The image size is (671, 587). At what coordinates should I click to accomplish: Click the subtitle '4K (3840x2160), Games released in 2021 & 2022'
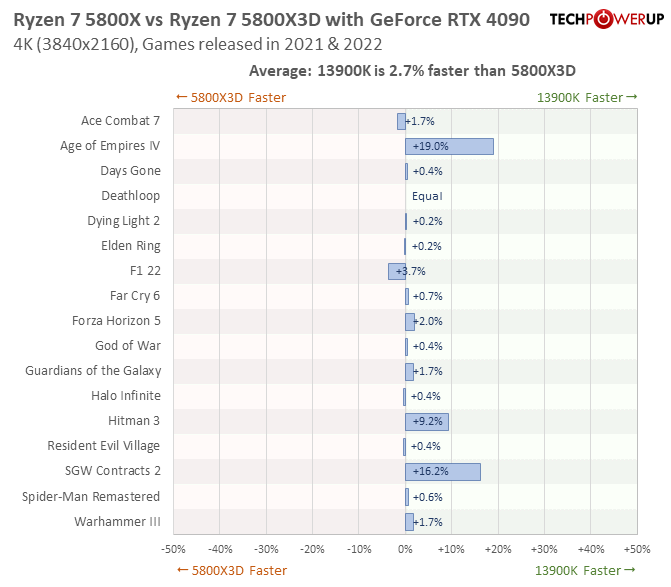(198, 44)
